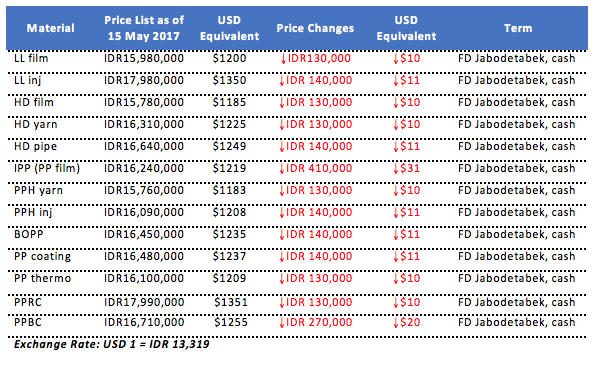This screenshot has height=368, width=596.
Task: Click the Price List as of 15 May 2017 header
Action: coord(144,28)
